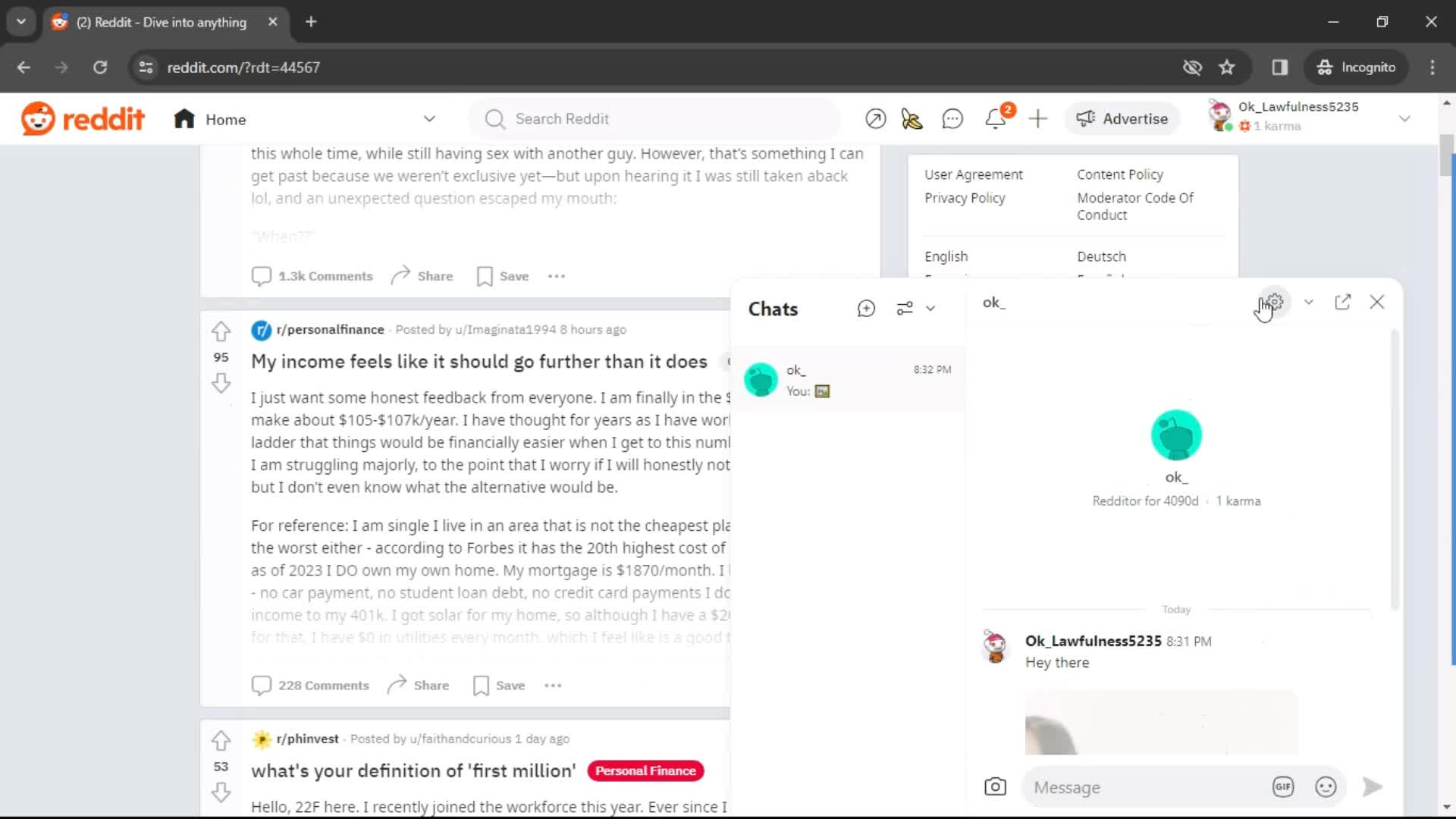The image size is (1456, 819).
Task: Toggle incognito mode indicator in browser
Action: pyautogui.click(x=1359, y=67)
